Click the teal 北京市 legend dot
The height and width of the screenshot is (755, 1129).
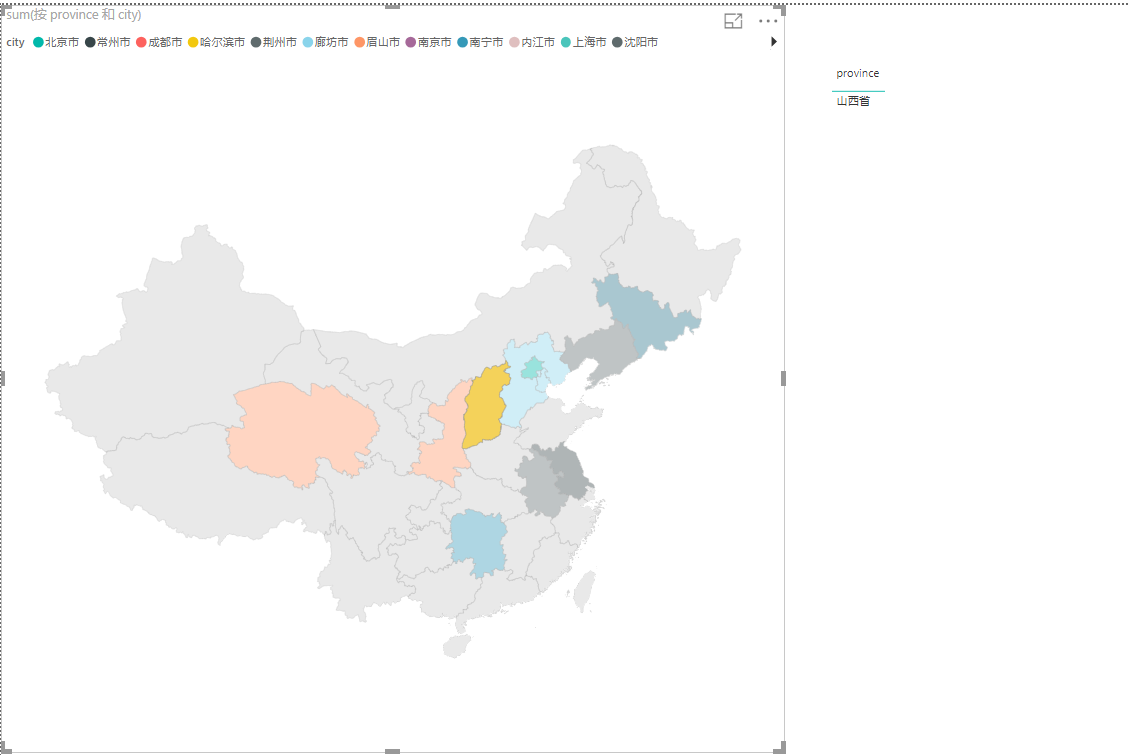[38, 42]
